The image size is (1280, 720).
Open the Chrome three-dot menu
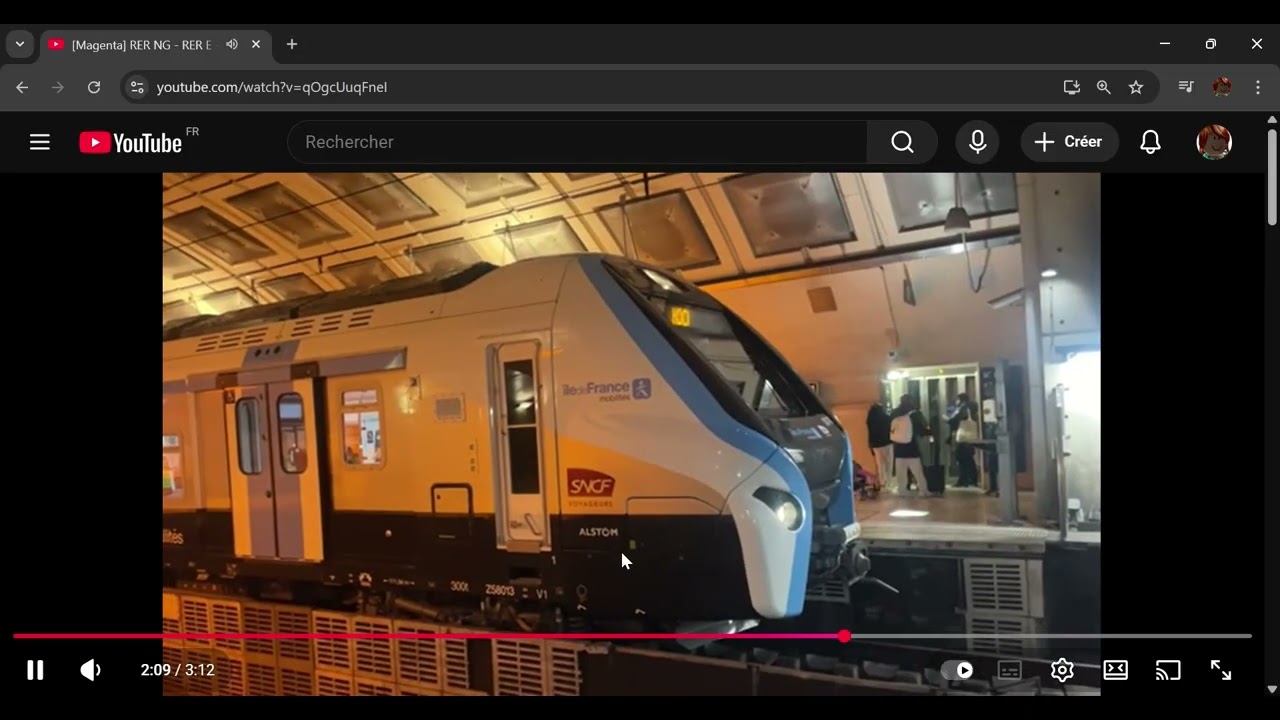point(1258,87)
